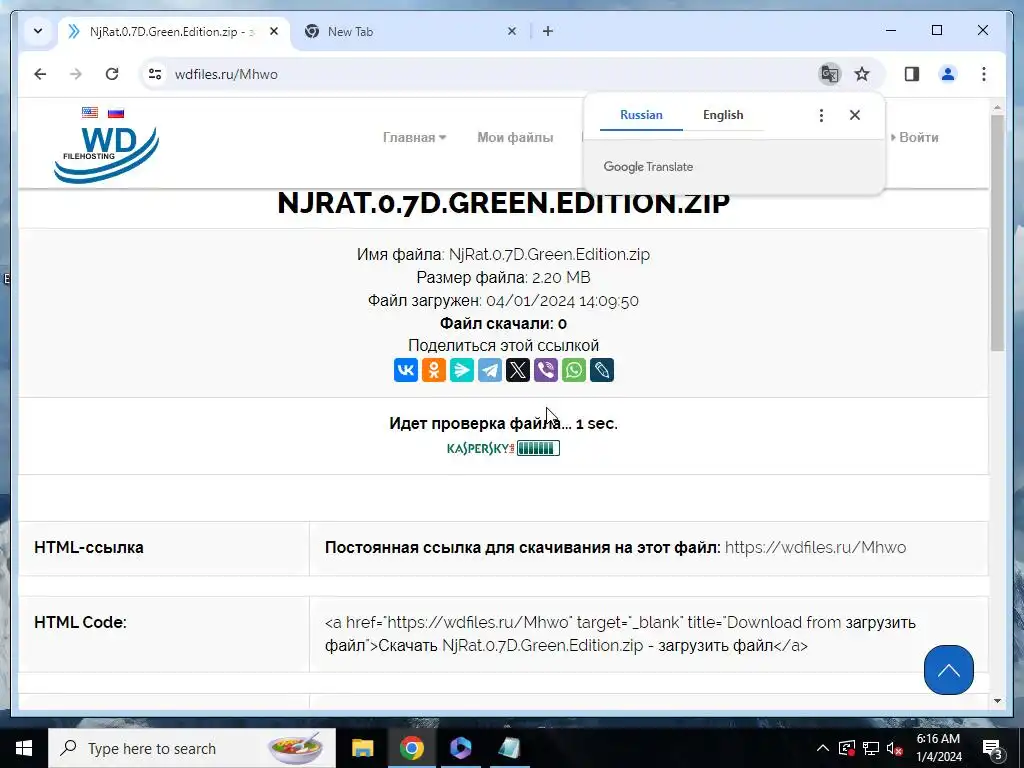Viewport: 1024px width, 768px height.
Task: Close the New Tab browser tab
Action: (512, 31)
